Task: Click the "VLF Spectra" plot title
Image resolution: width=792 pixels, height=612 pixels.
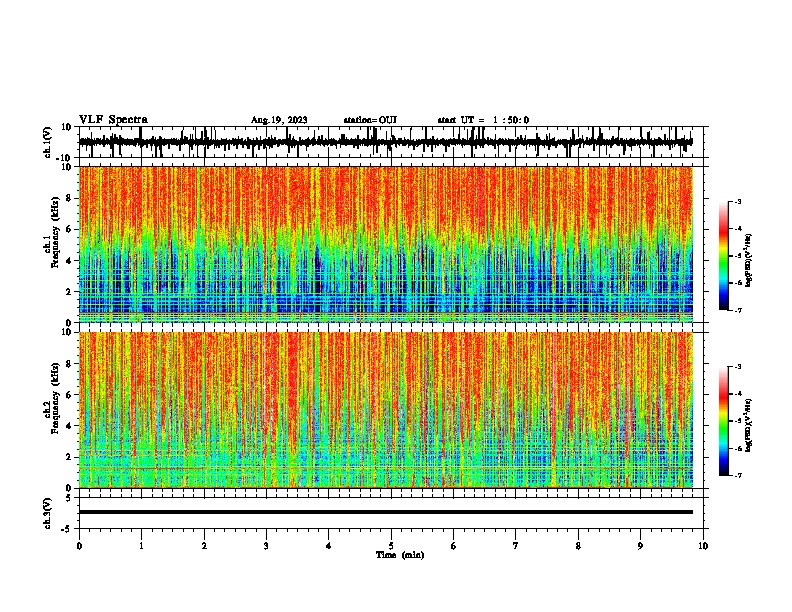Action: (x=113, y=120)
